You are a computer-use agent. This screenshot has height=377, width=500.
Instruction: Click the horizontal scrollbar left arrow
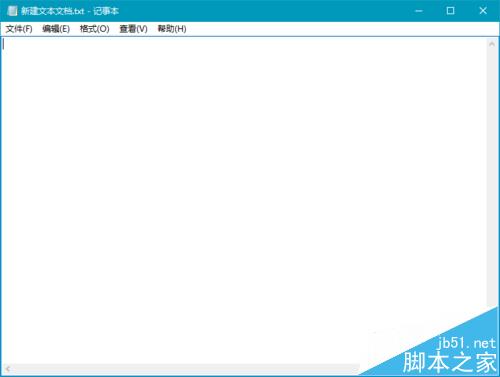point(7,369)
